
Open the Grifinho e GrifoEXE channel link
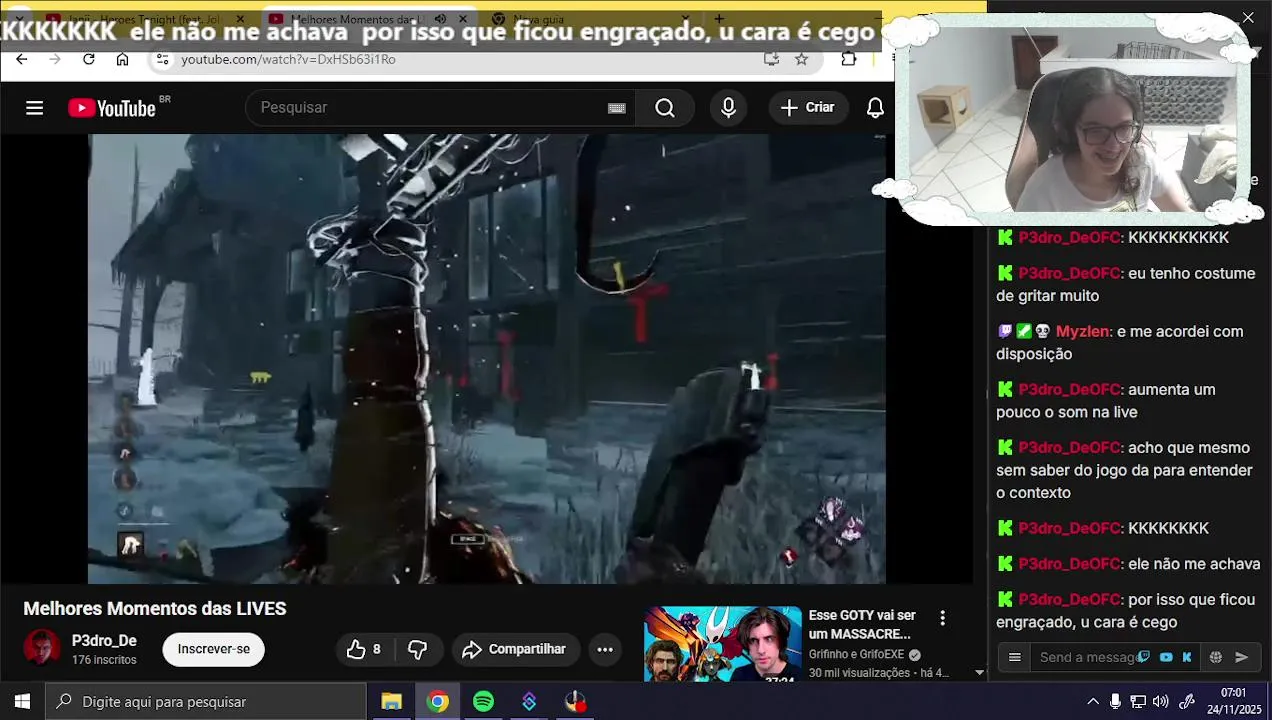point(857,654)
